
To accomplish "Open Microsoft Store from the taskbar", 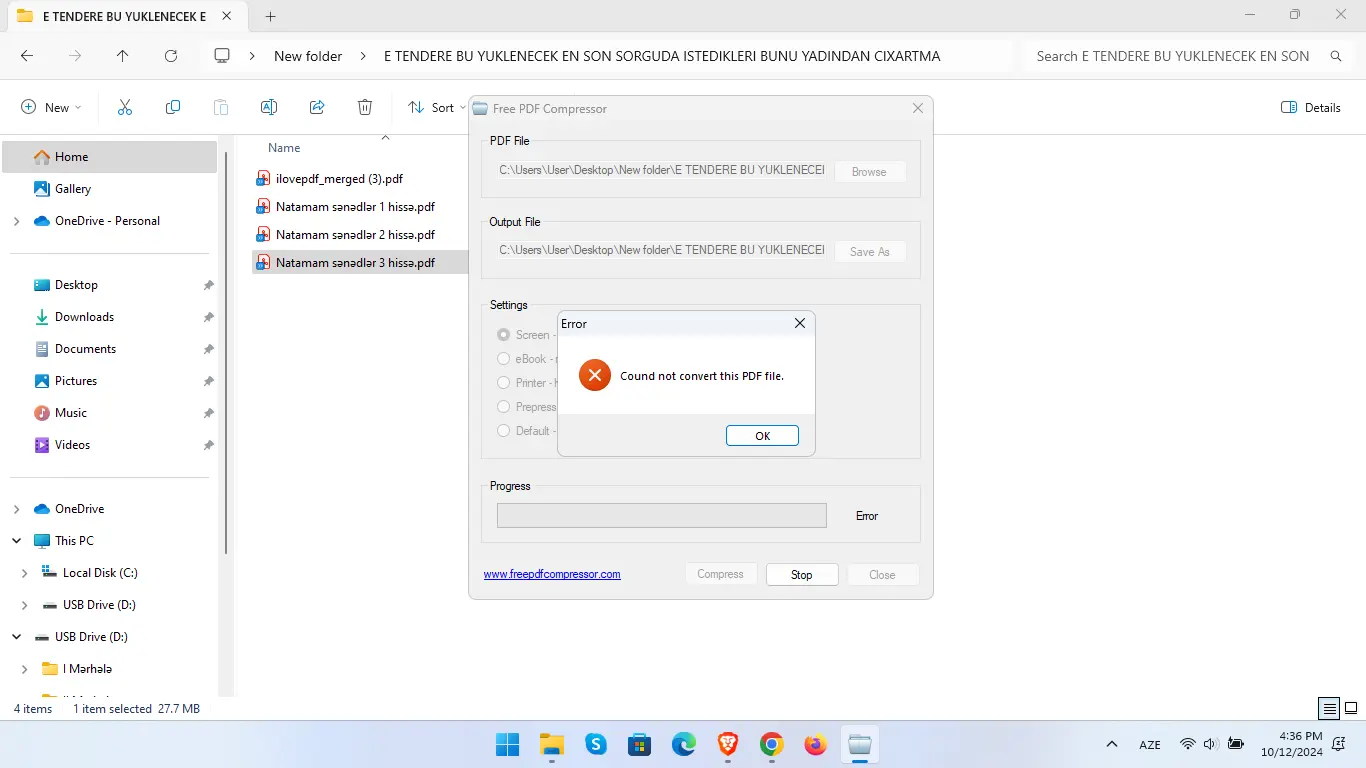I will (640, 744).
